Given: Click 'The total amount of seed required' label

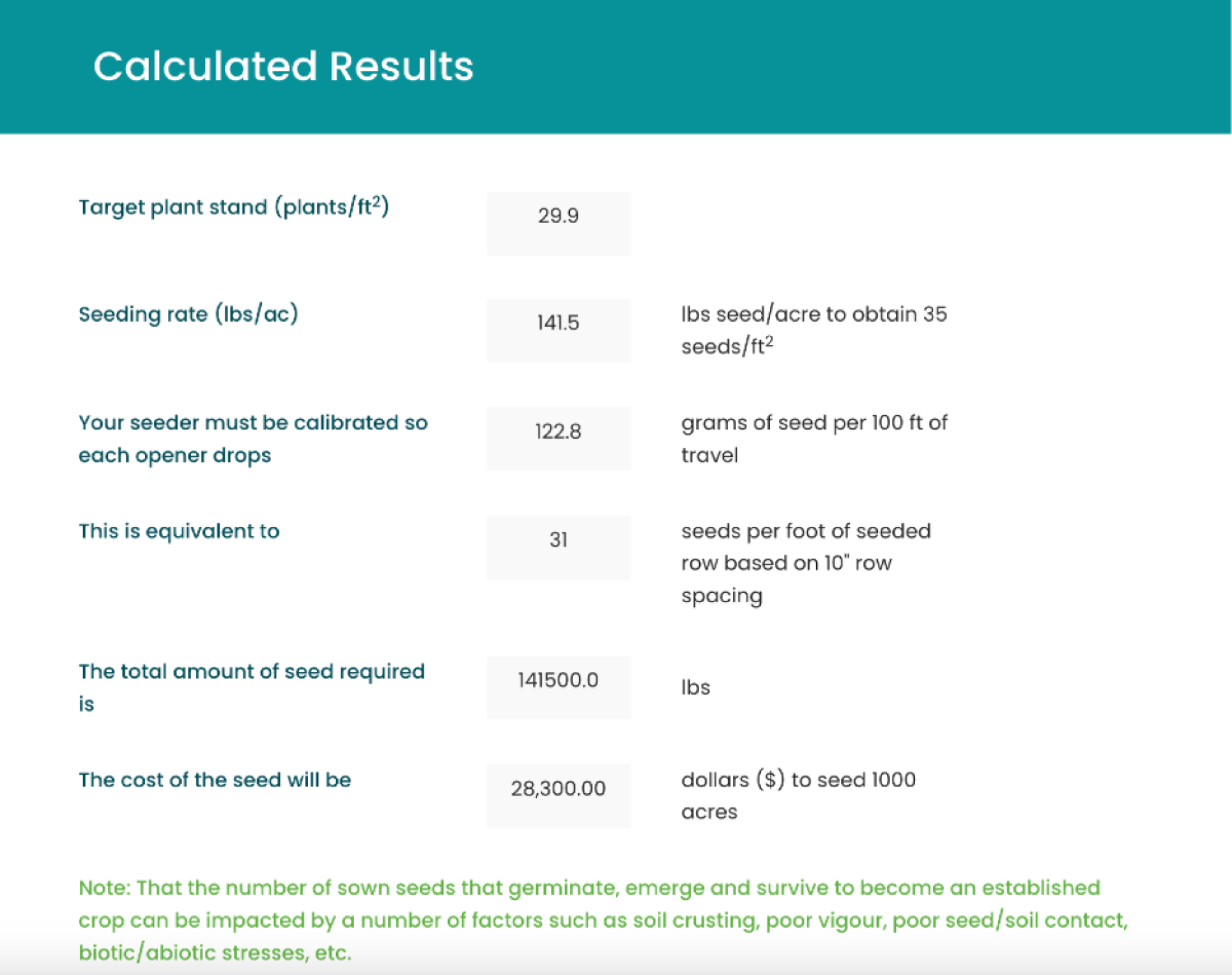Looking at the screenshot, I should (251, 672).
